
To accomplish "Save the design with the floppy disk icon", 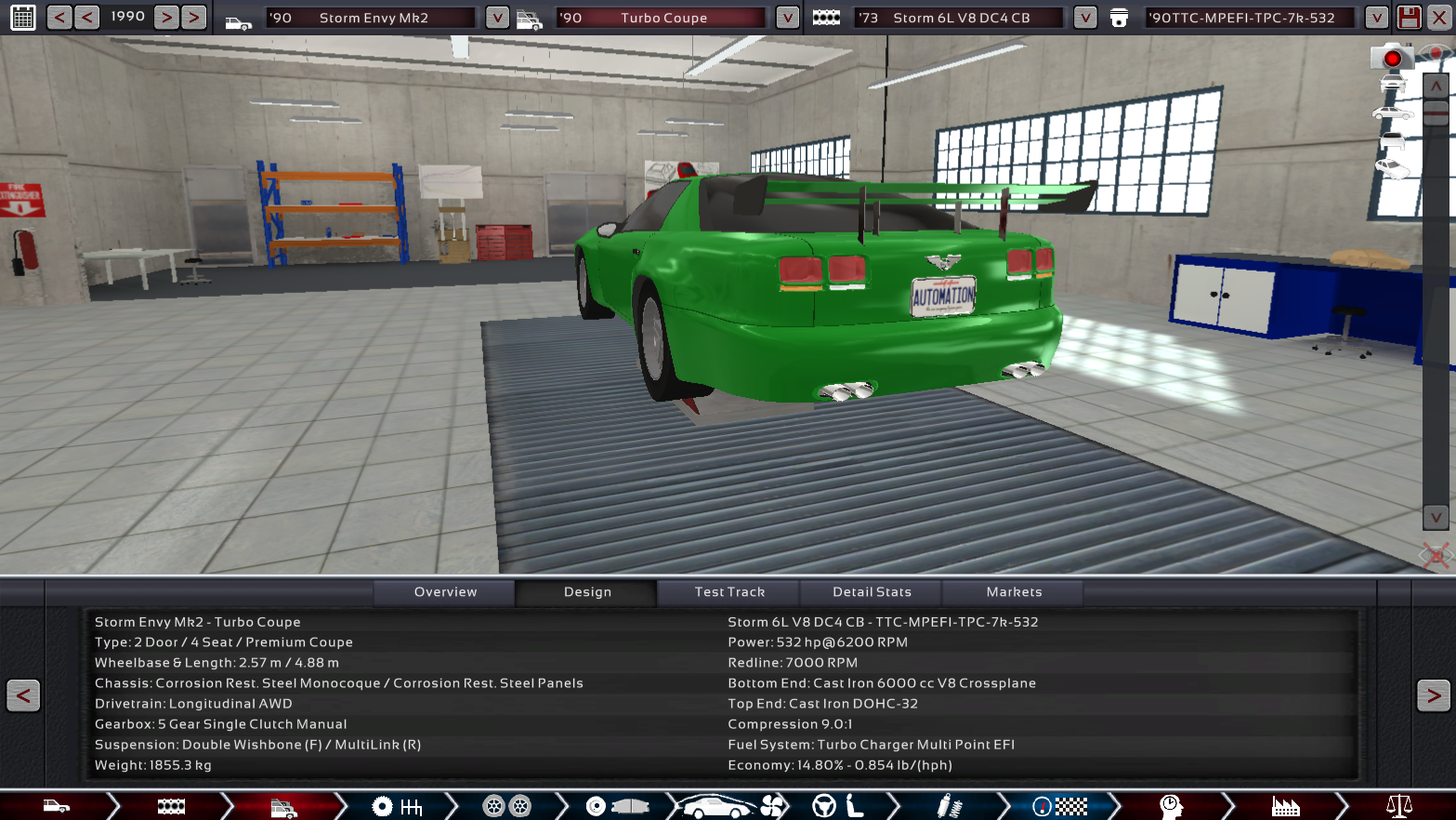I will coord(1409,17).
